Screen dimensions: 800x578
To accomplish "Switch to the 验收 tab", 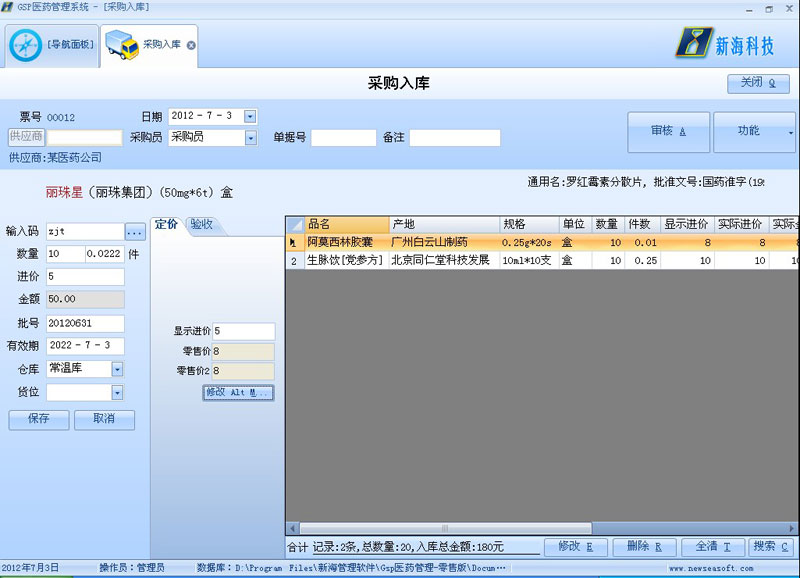I will point(202,224).
